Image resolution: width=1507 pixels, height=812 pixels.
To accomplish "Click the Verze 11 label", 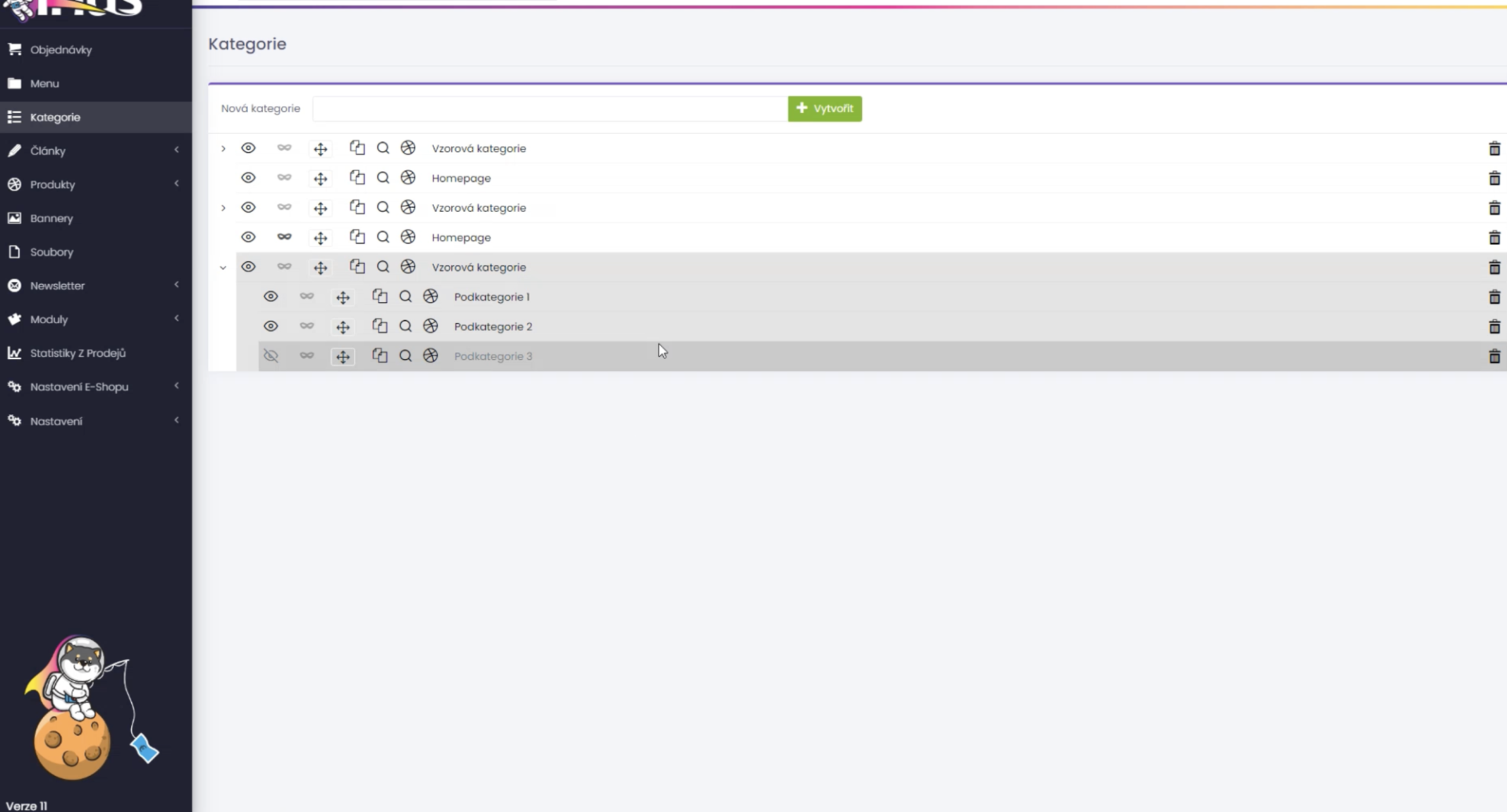I will click(x=27, y=805).
